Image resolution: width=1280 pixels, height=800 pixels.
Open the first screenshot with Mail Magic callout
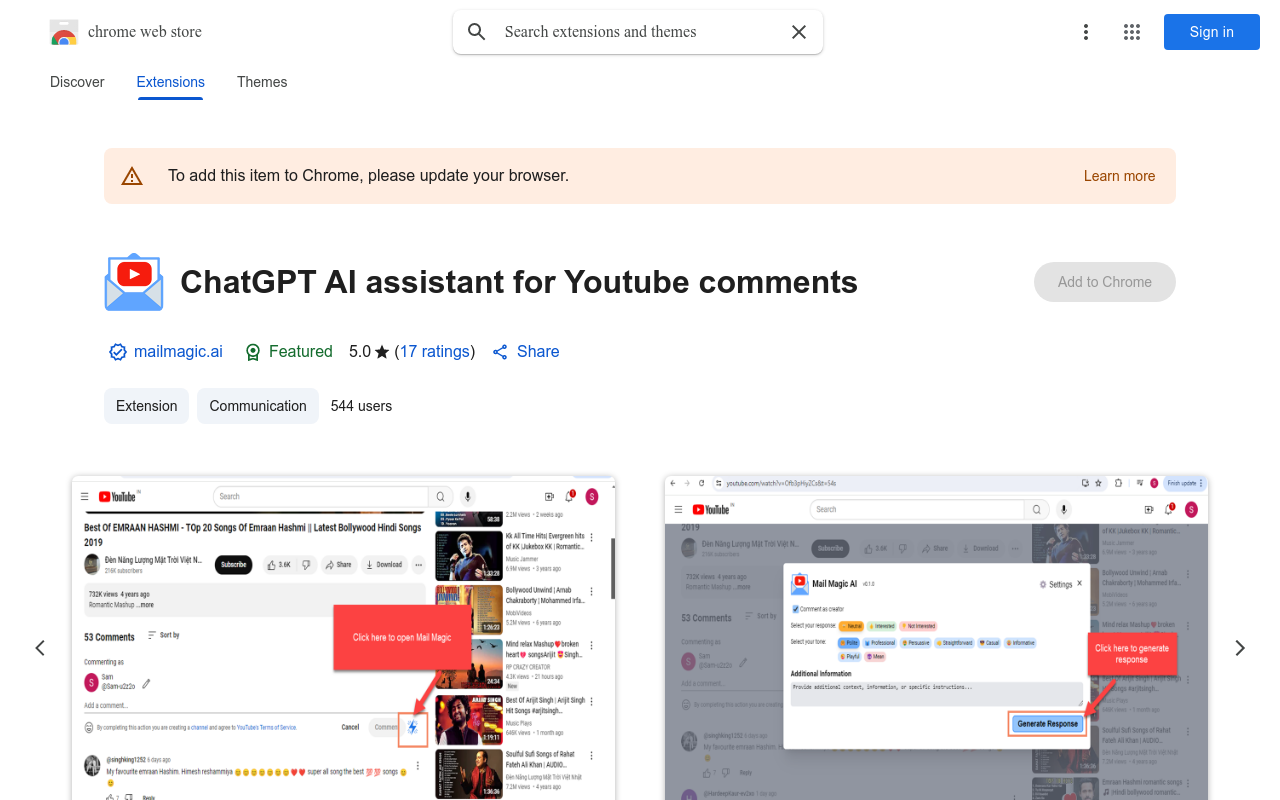coord(343,638)
